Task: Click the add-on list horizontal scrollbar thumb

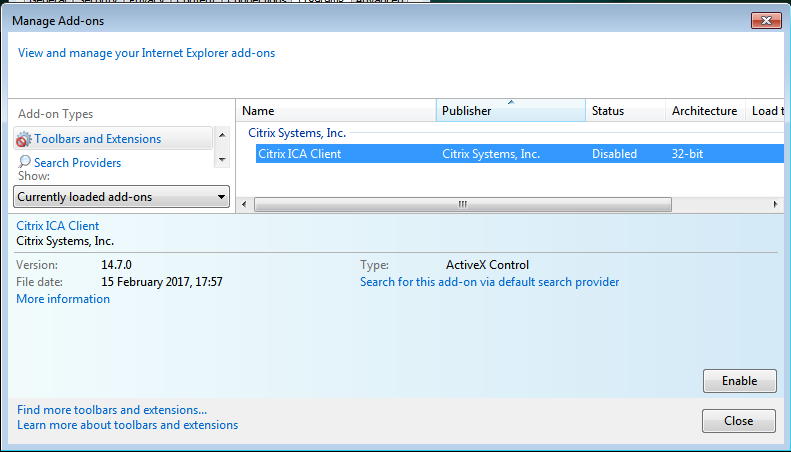Action: coord(462,204)
